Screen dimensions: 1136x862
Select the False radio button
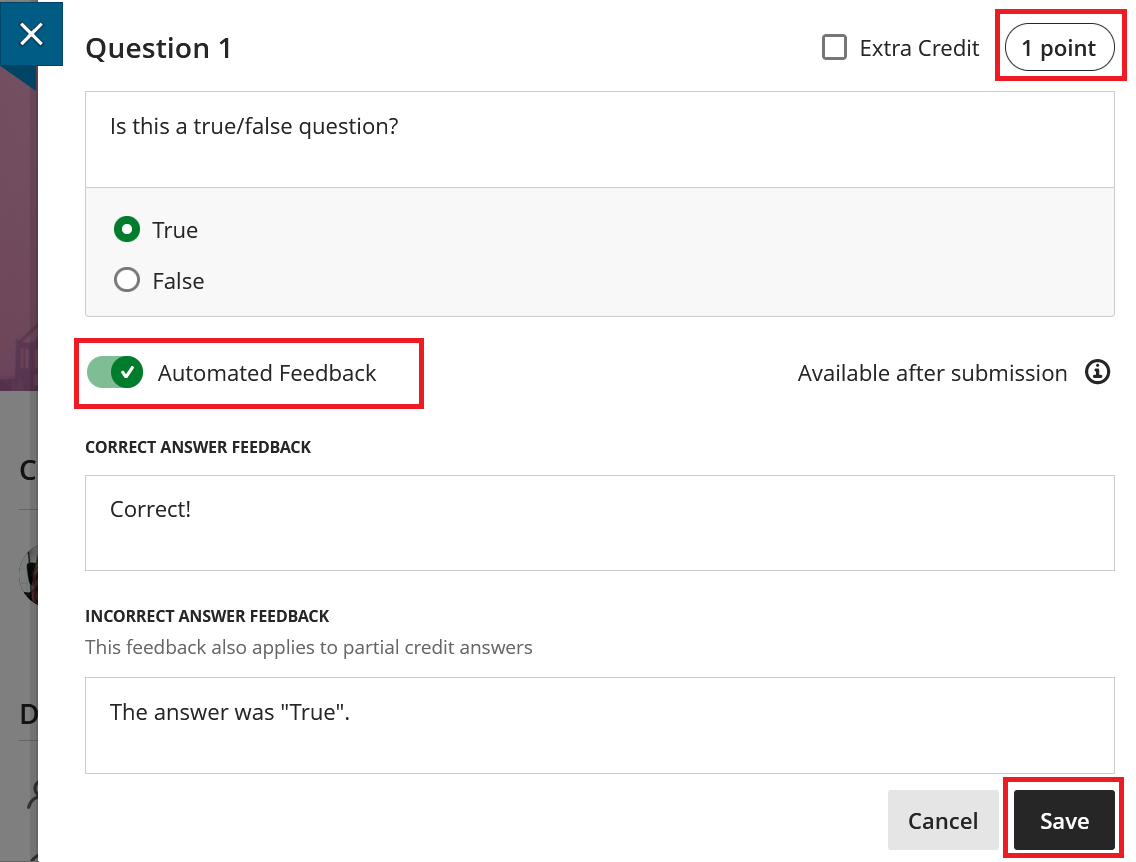127,280
